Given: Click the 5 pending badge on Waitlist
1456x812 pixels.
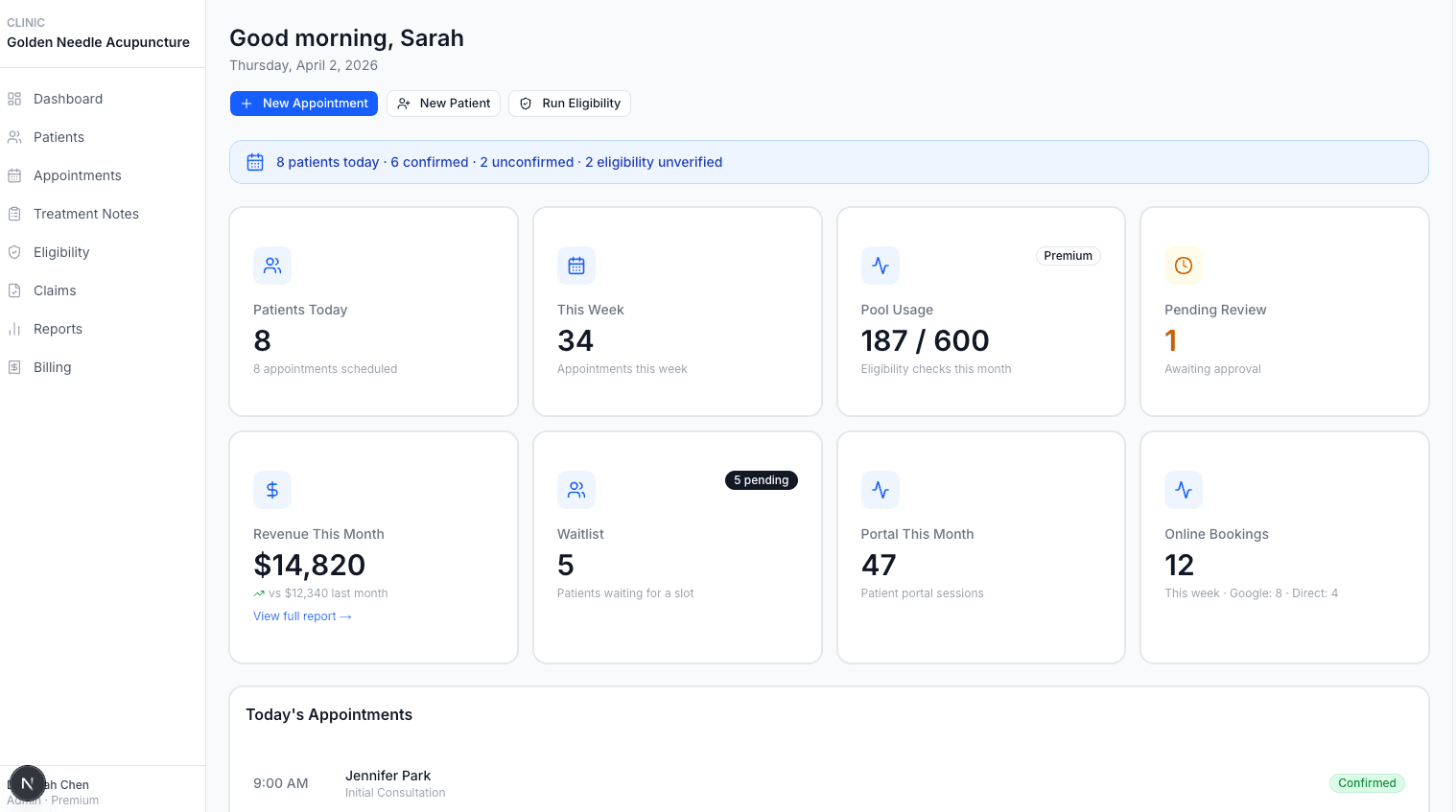Looking at the screenshot, I should tap(761, 480).
